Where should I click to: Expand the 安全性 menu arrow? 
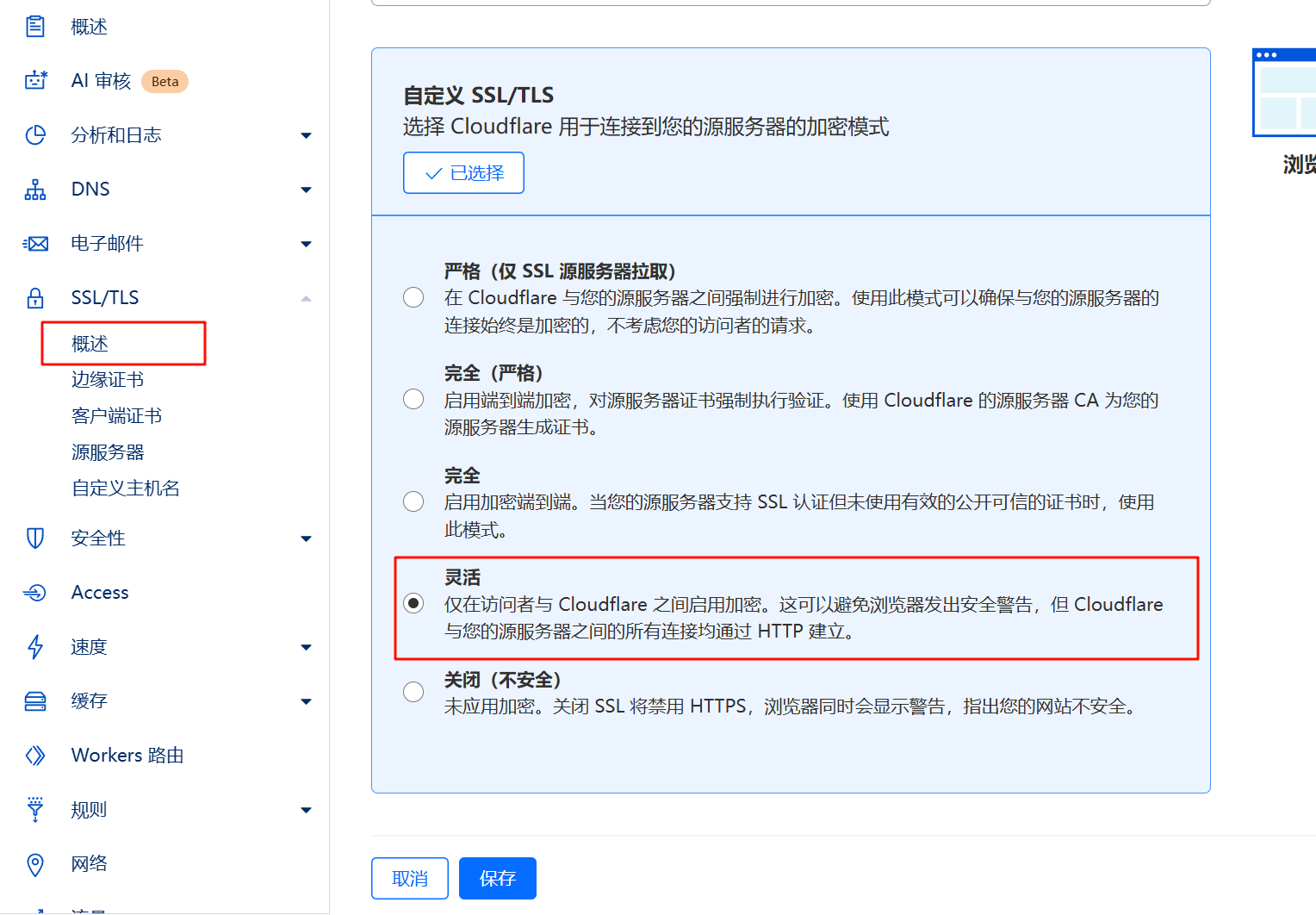[306, 538]
